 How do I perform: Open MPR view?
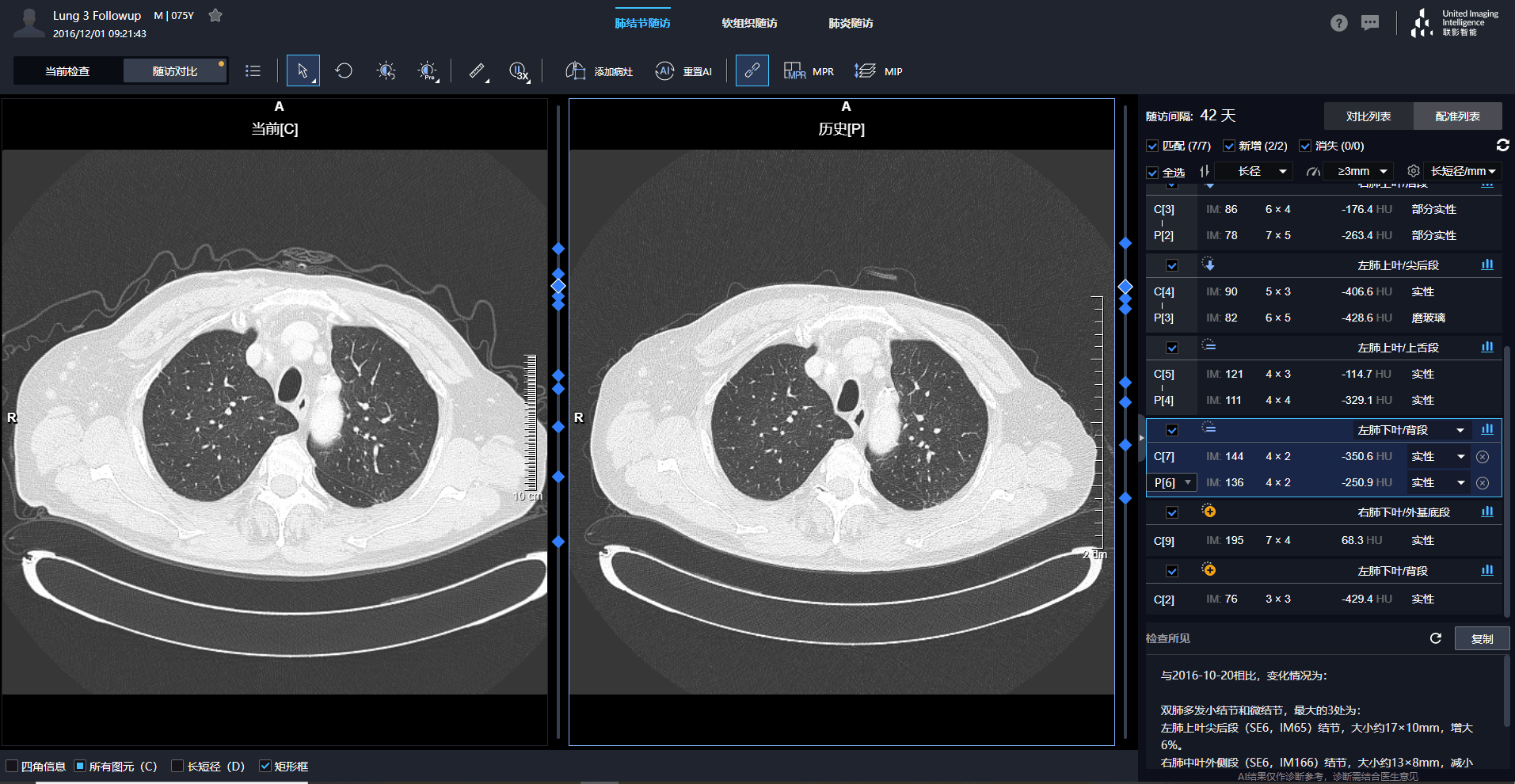[809, 70]
